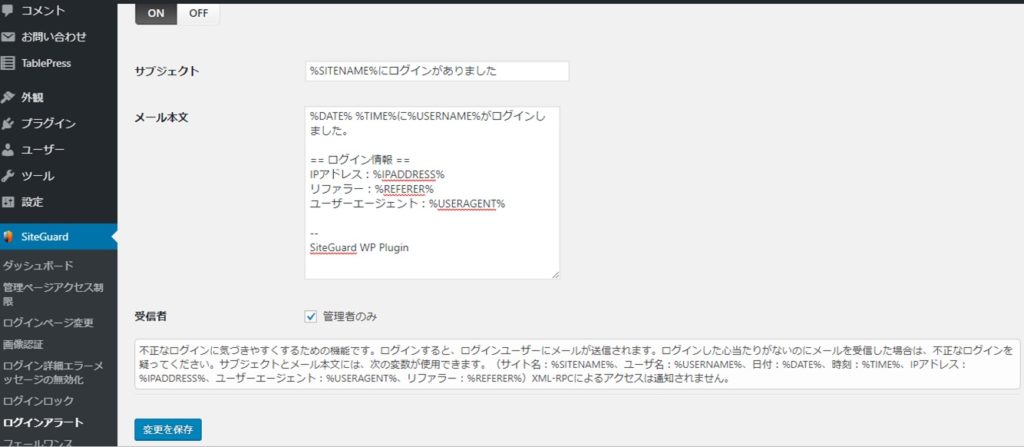
Task: Click the SiteGuard shield icon
Action: click(x=8, y=237)
